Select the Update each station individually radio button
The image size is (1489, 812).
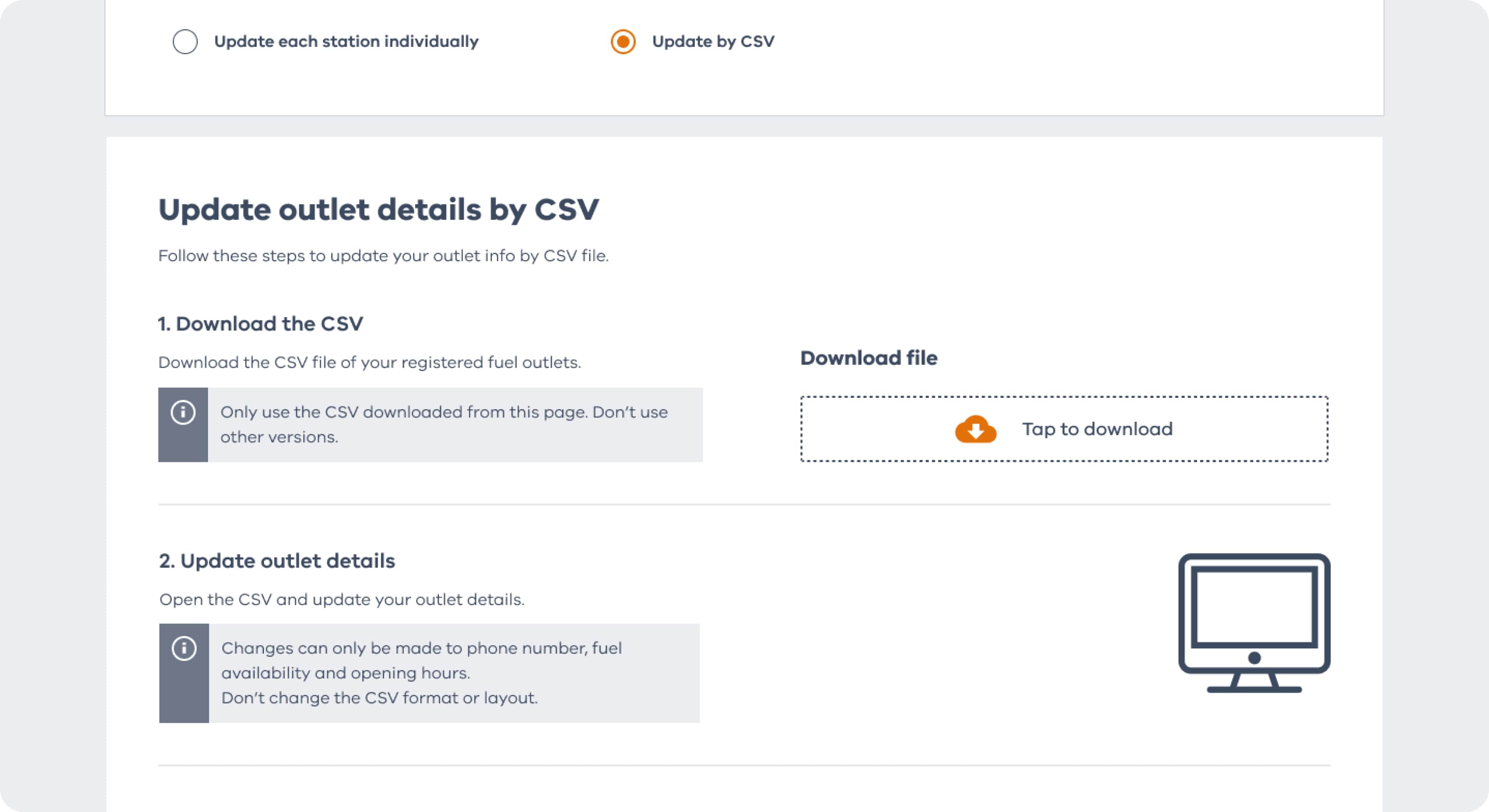[x=185, y=42]
